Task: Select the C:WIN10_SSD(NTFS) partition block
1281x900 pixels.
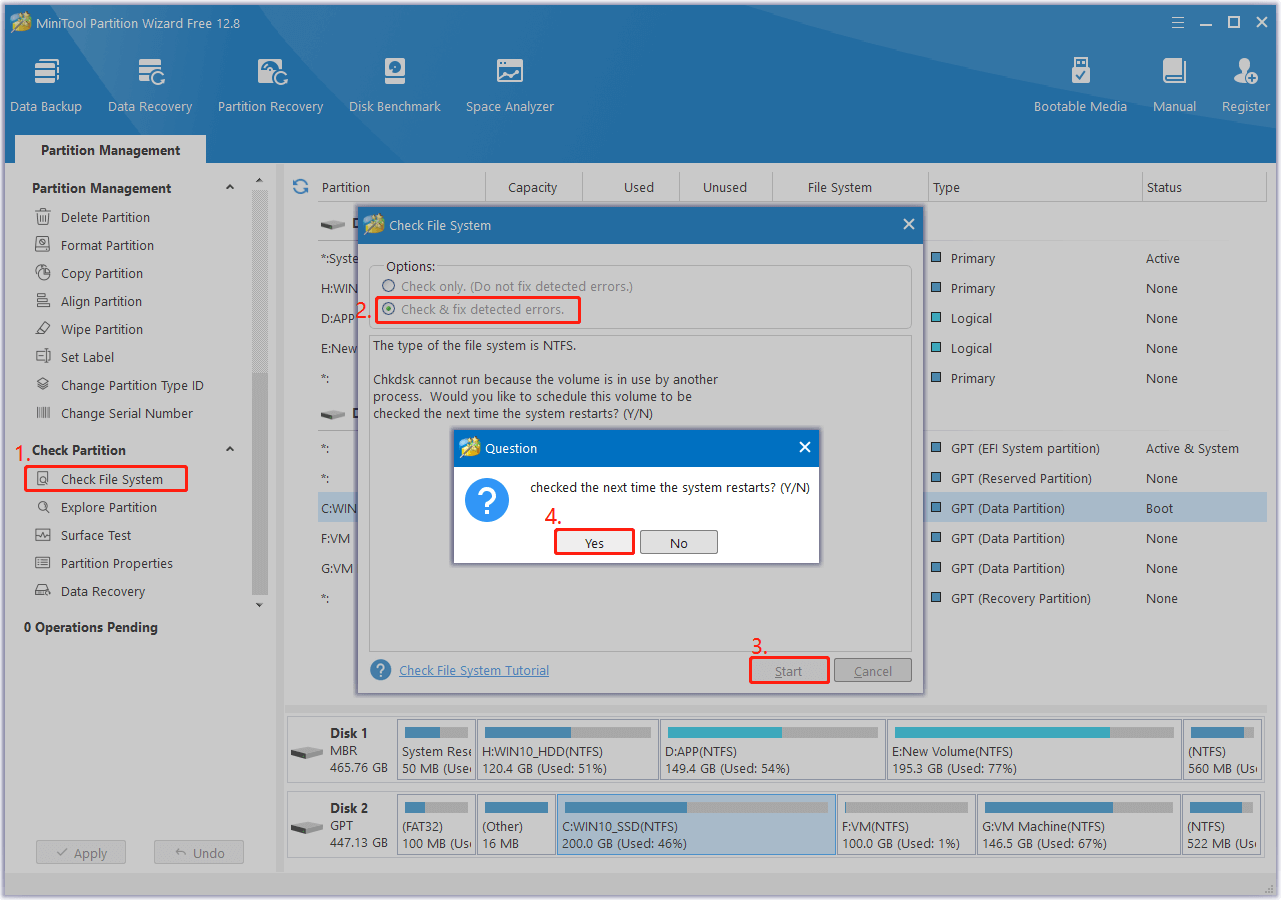Action: click(x=696, y=825)
